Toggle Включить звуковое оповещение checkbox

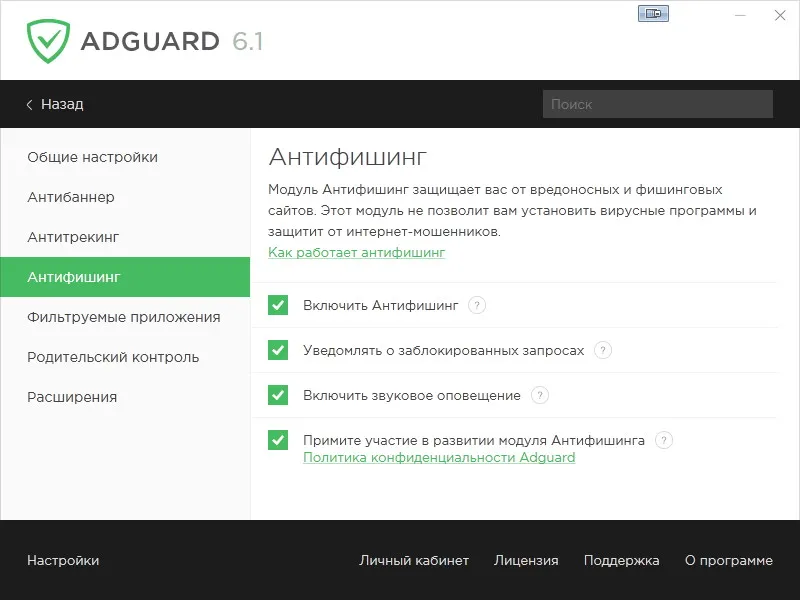[x=278, y=395]
